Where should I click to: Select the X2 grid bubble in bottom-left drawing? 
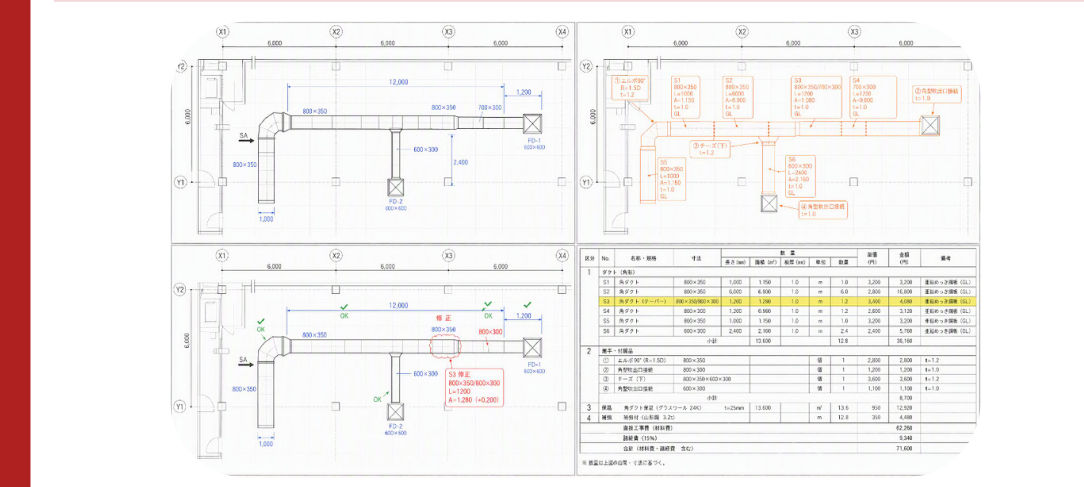(x=336, y=255)
